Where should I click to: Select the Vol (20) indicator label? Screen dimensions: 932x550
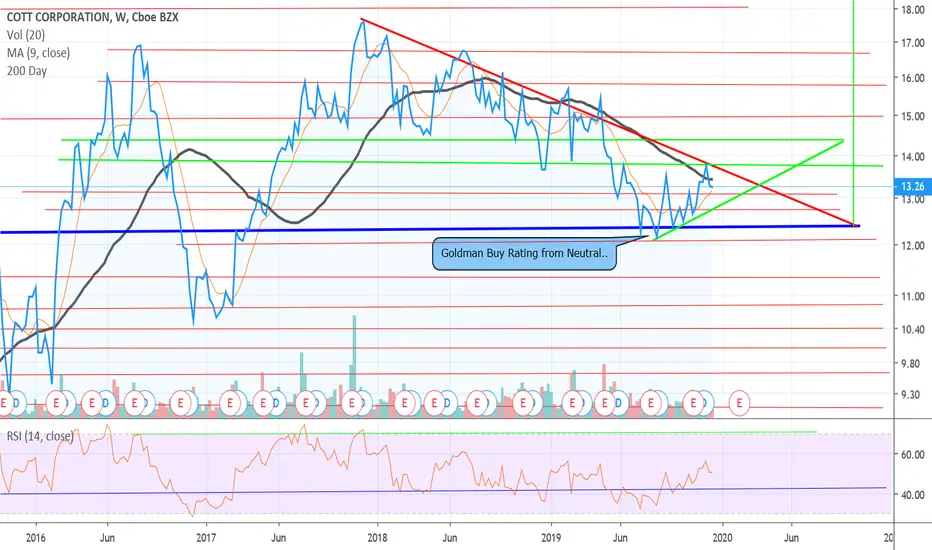[26, 35]
